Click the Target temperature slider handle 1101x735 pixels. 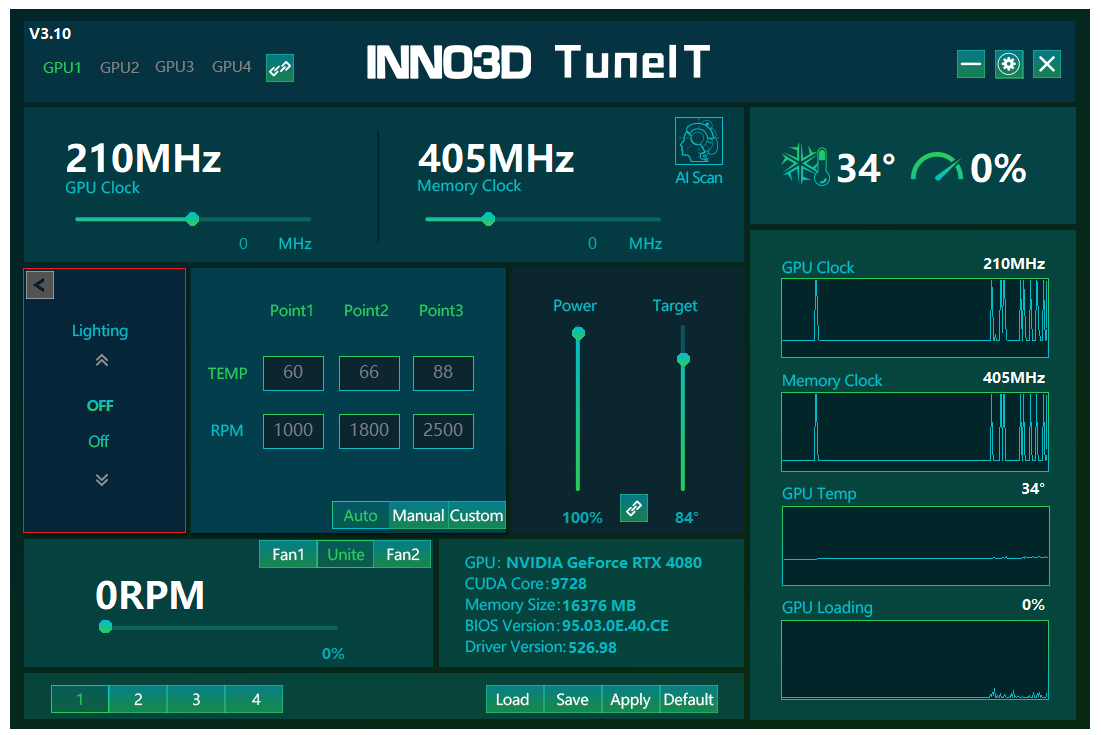coord(683,359)
